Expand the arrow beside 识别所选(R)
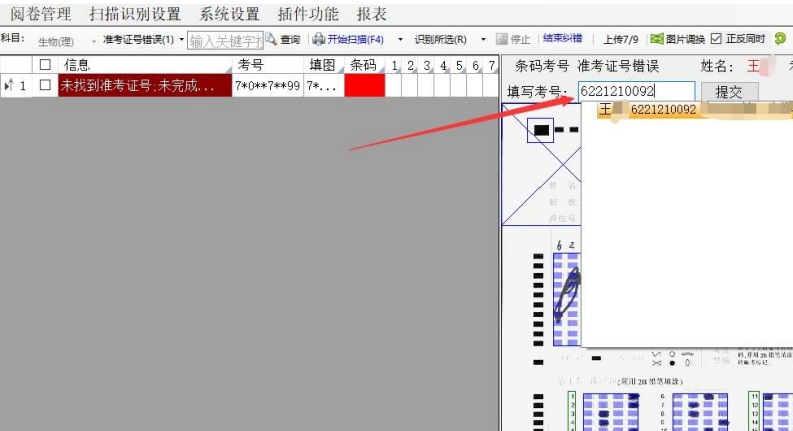The image size is (793, 431). point(483,39)
